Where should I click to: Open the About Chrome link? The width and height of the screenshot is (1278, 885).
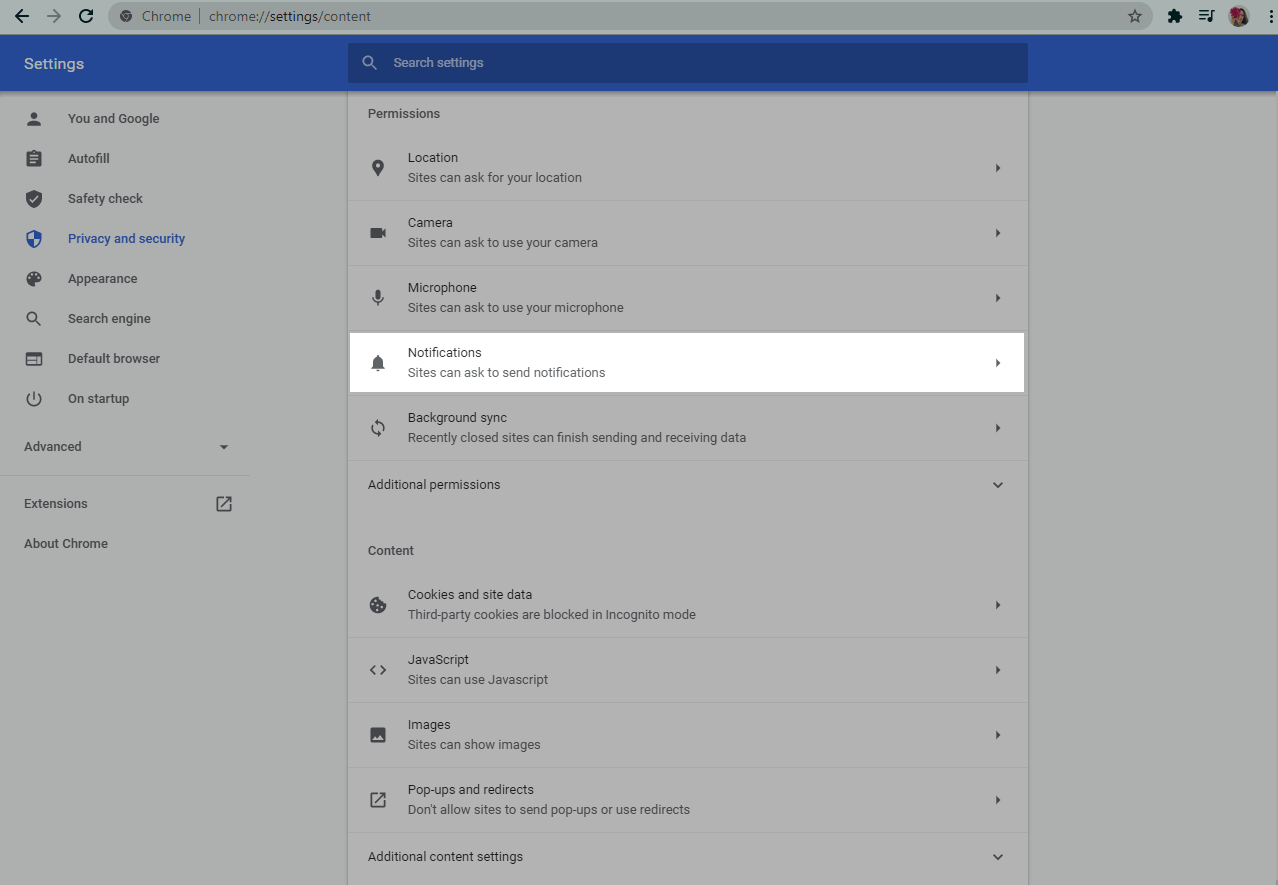(66, 544)
